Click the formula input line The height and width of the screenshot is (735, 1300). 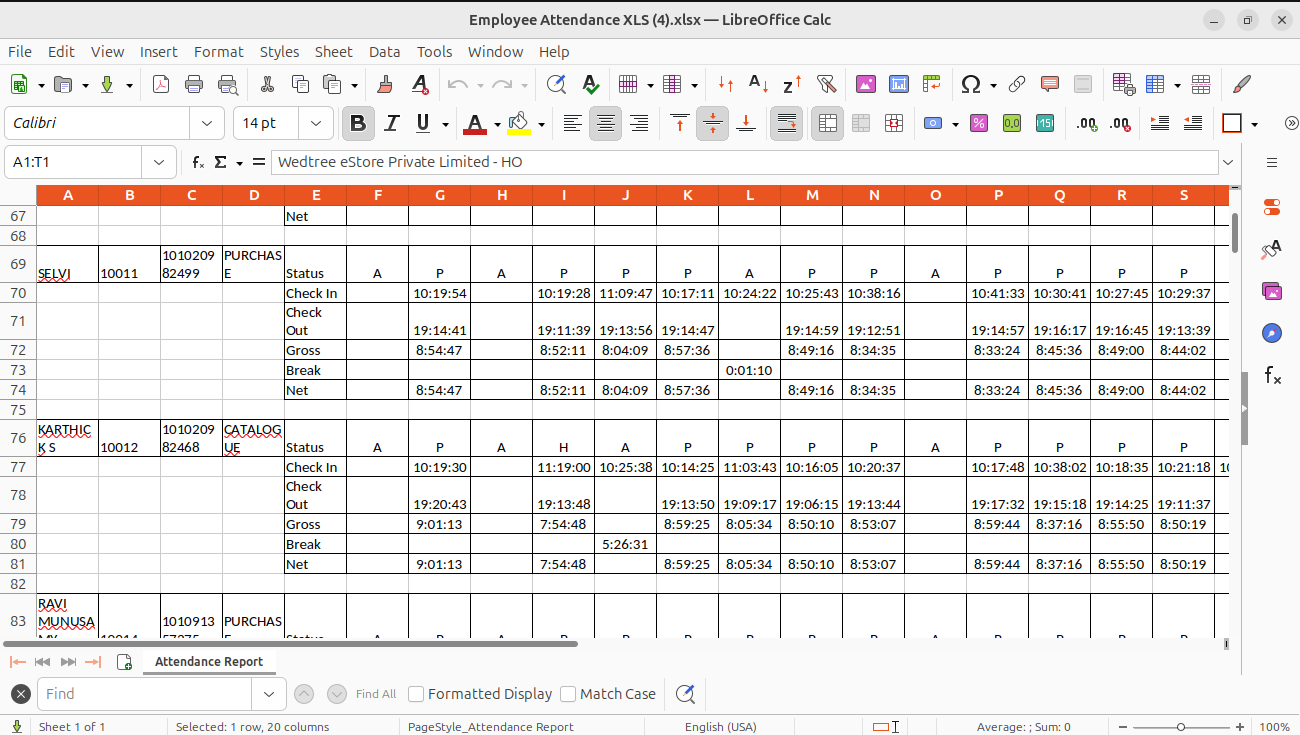coord(745,162)
